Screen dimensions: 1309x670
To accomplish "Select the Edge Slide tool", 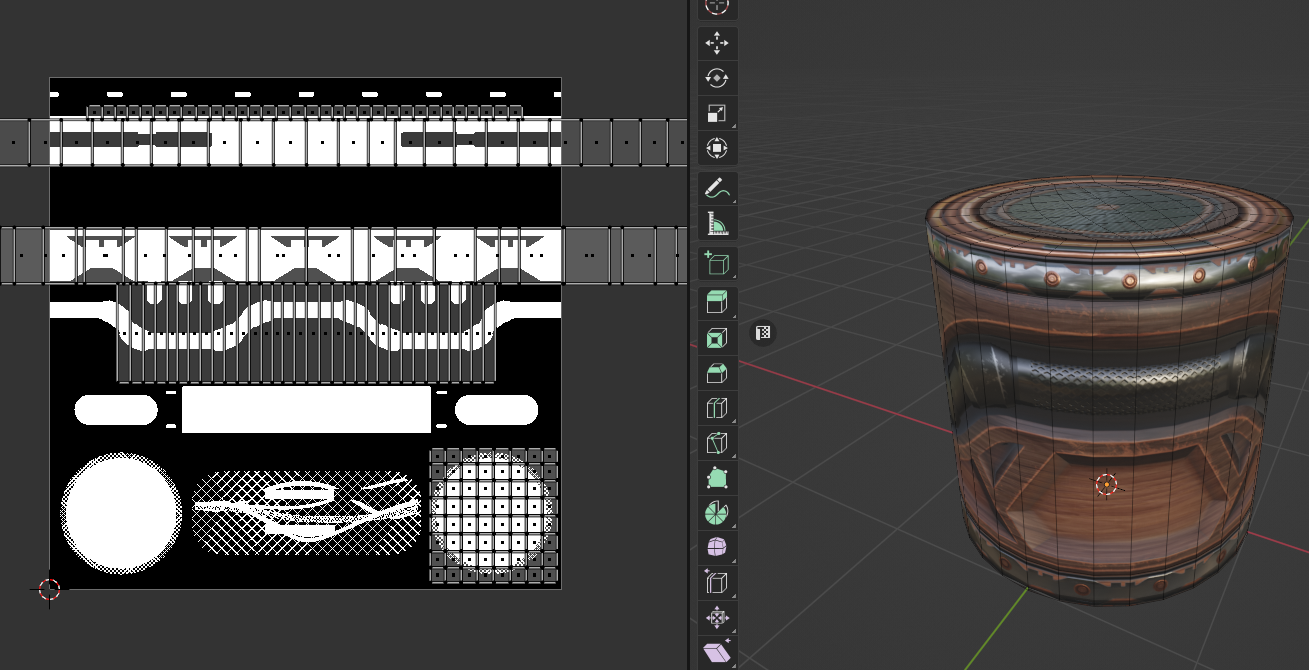I will pos(717,583).
